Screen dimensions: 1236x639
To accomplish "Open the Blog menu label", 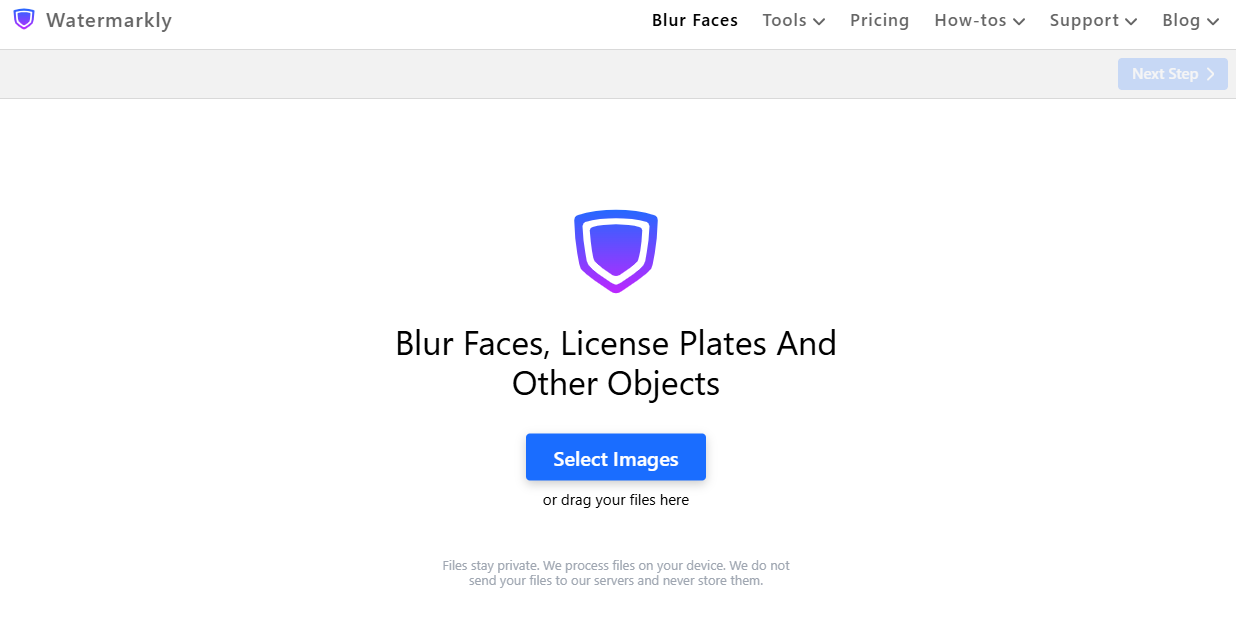I will click(1180, 20).
